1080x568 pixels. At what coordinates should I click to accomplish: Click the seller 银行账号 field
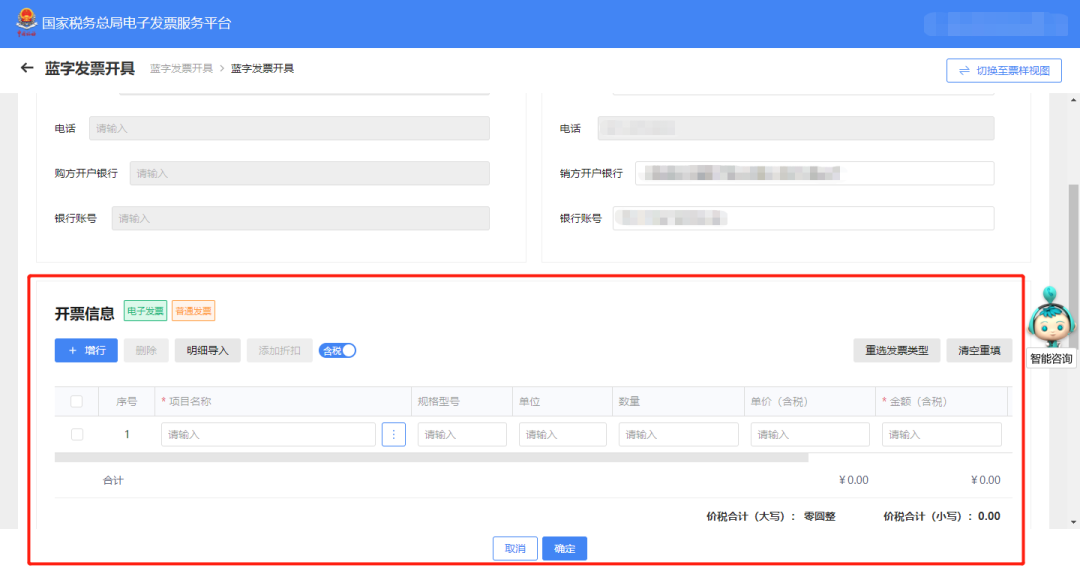pyautogui.click(x=803, y=218)
